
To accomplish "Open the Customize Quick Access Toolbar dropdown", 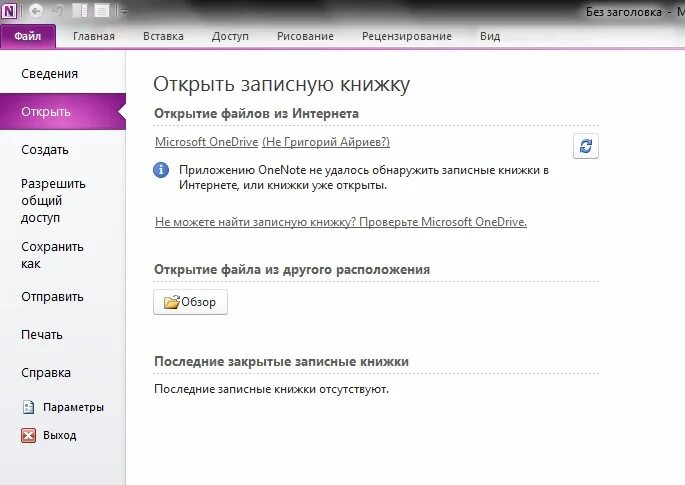I will 125,11.
